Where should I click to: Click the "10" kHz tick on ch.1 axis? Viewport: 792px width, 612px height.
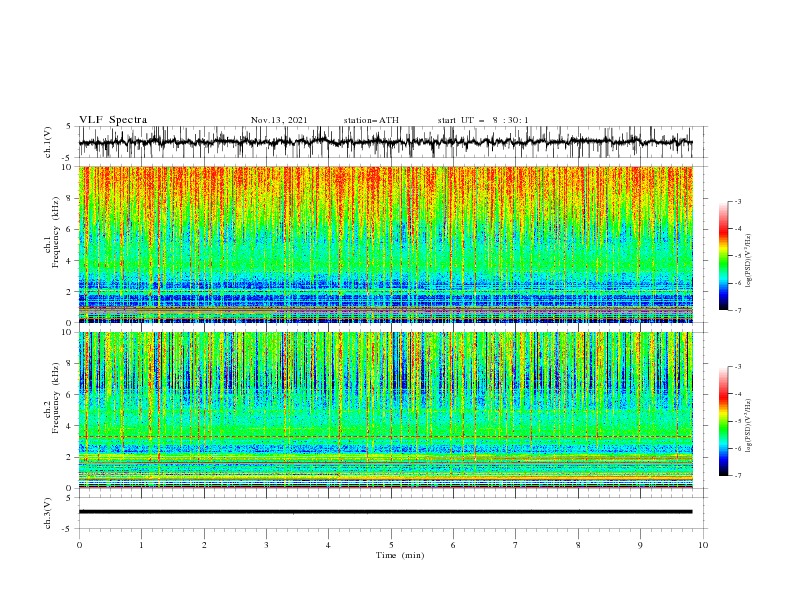[67, 167]
